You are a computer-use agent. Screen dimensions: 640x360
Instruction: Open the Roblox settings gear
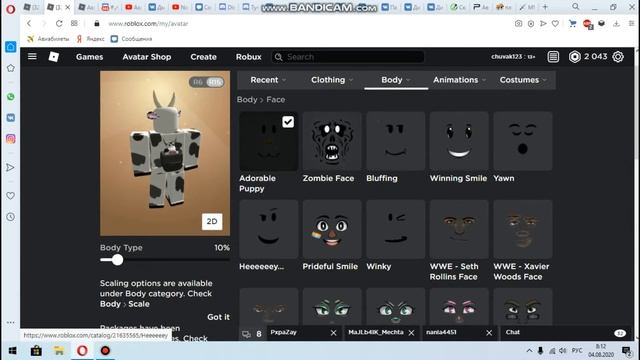[618, 57]
